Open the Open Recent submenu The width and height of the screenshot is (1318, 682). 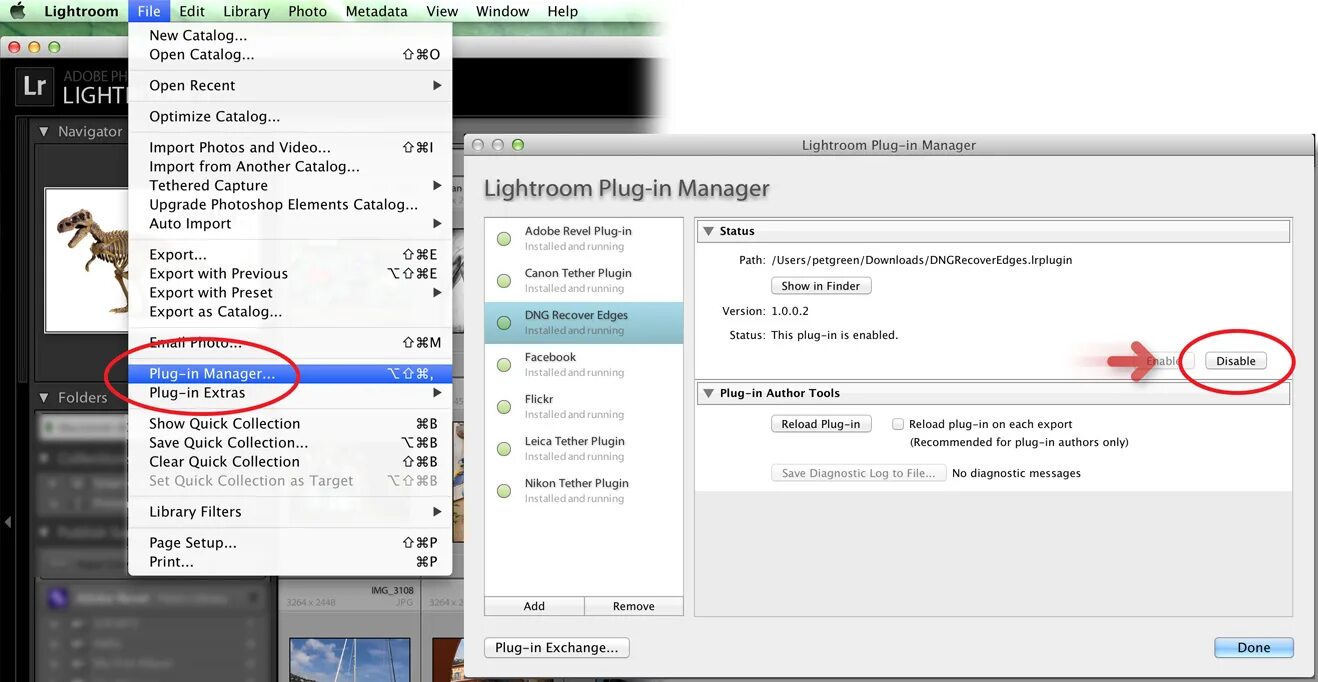point(290,85)
